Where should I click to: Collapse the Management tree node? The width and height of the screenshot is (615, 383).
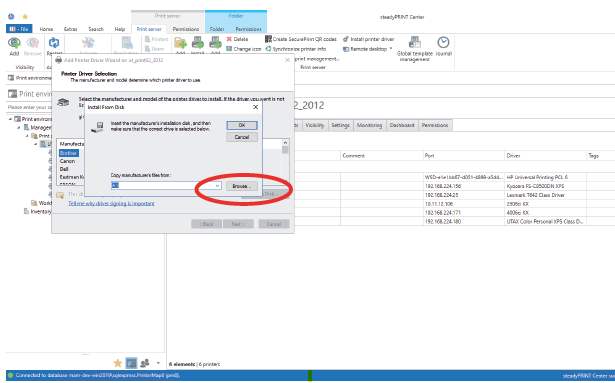19,128
